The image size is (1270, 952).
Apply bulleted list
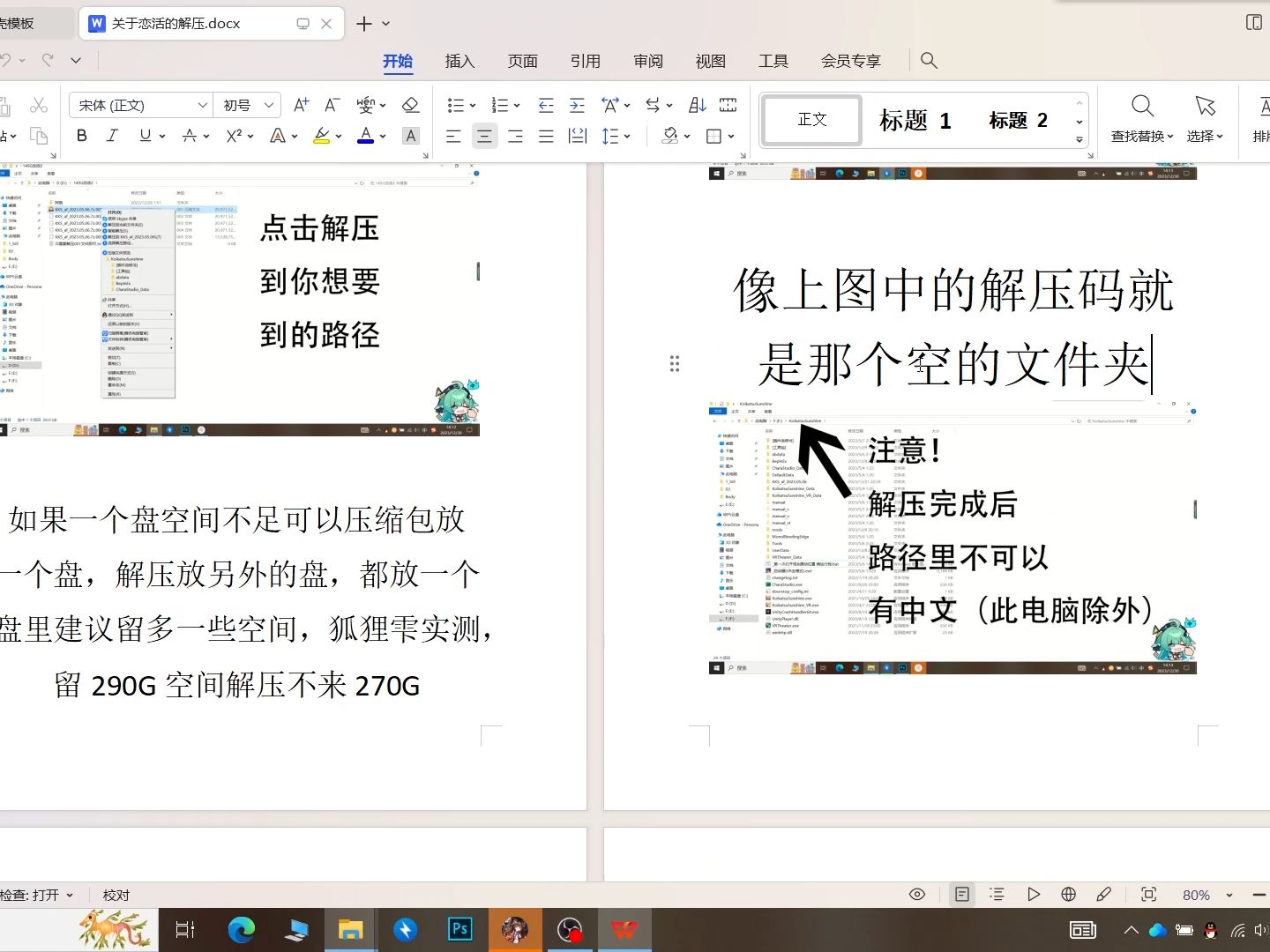pyautogui.click(x=455, y=105)
